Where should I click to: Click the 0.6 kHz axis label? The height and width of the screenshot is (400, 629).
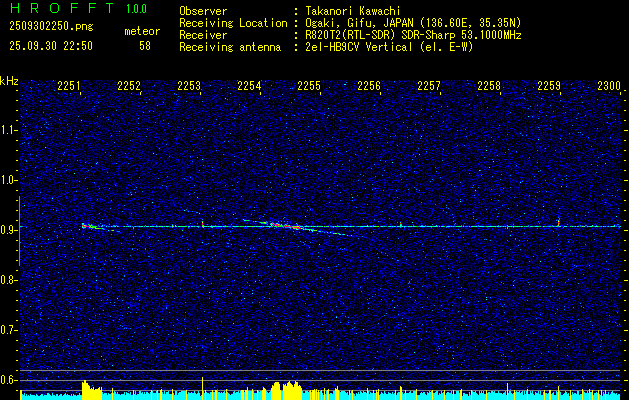[9, 380]
